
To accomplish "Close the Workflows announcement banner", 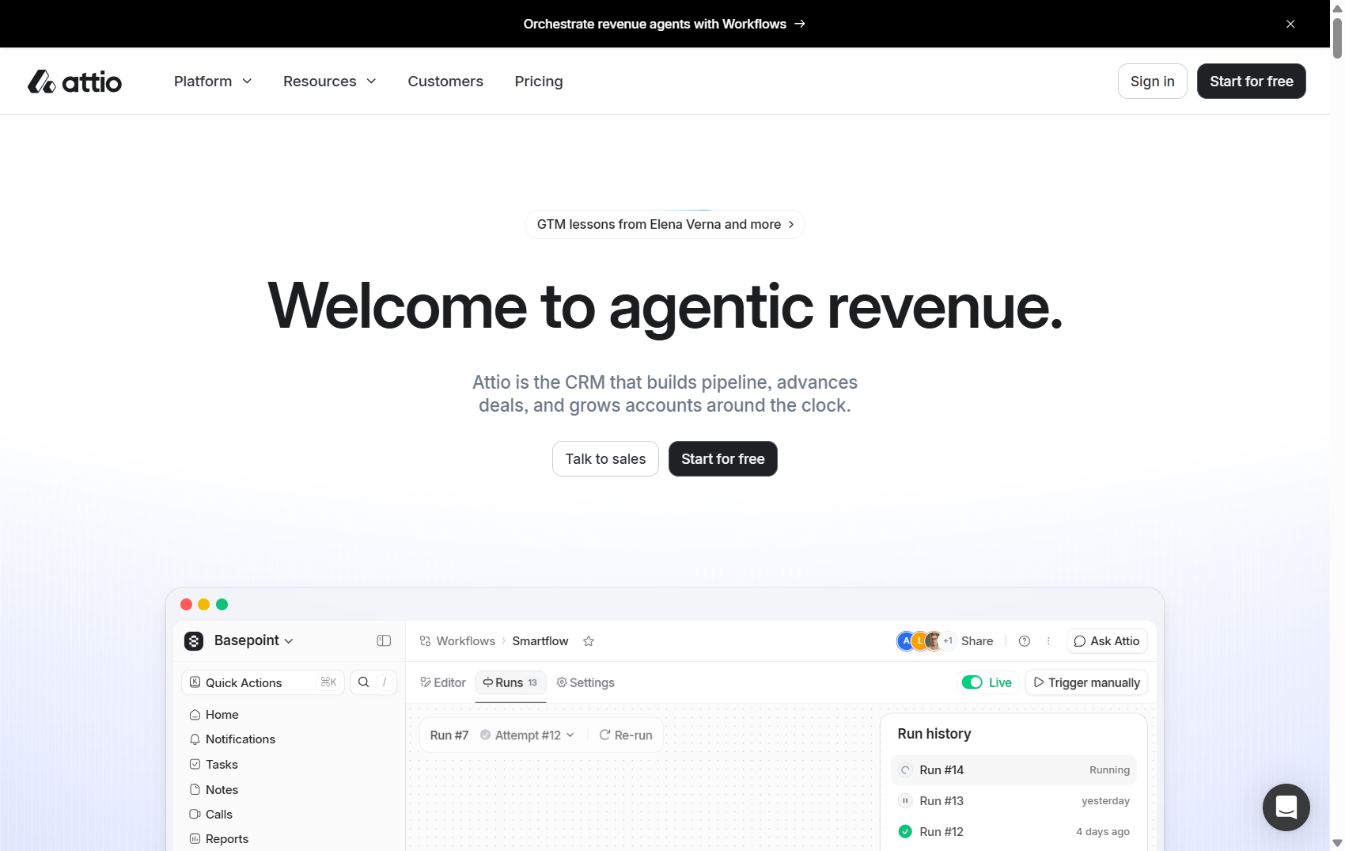I will click(x=1290, y=24).
